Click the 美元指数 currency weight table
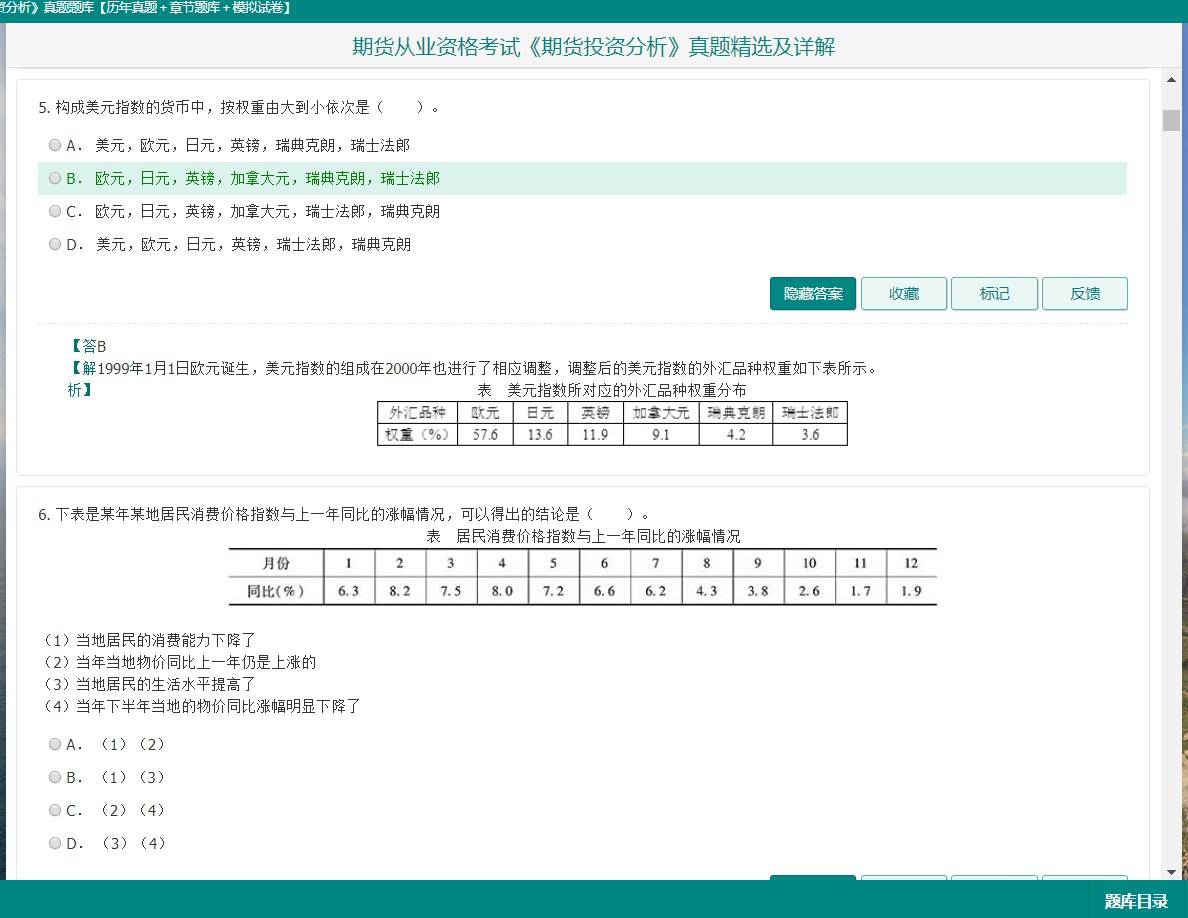1188x918 pixels. (612, 424)
